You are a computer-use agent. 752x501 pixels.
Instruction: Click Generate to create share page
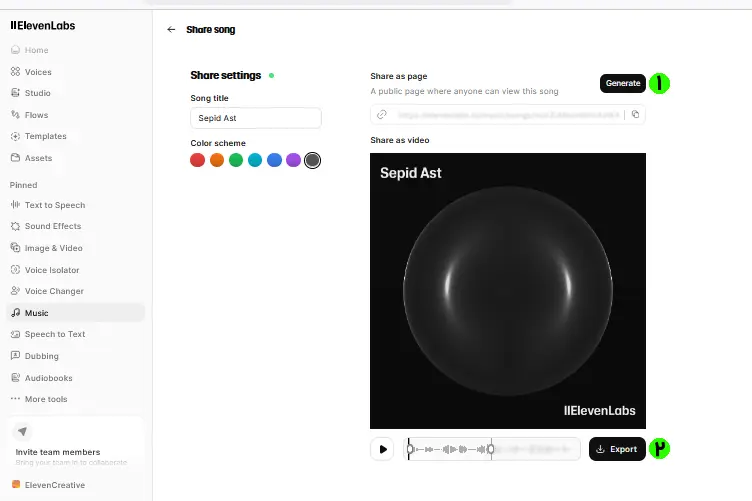click(623, 83)
